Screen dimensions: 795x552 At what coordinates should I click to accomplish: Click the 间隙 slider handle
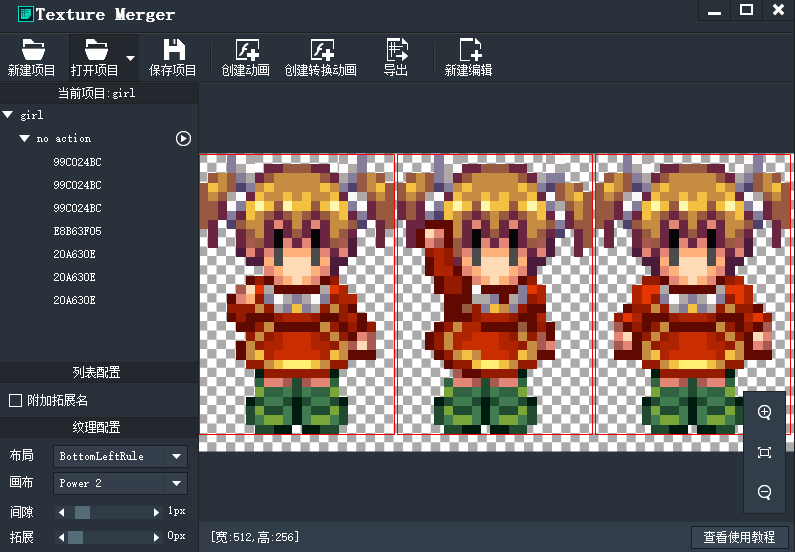click(x=82, y=512)
